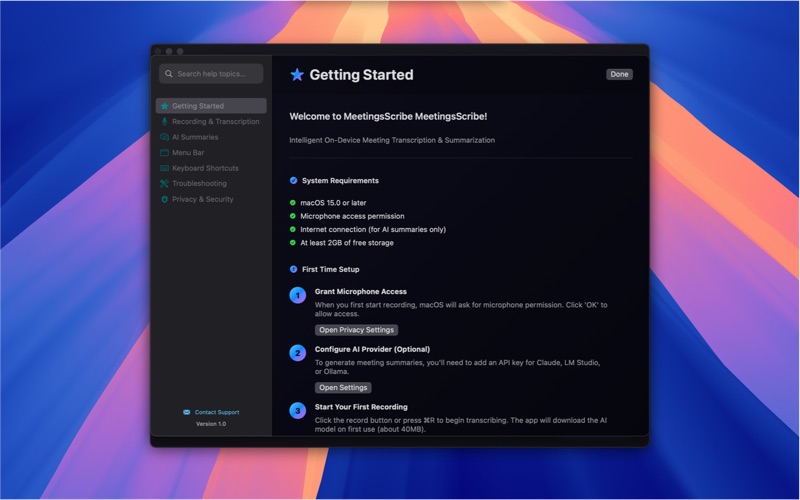Viewport: 800px width, 500px height.
Task: Switch to the Menu Bar topic
Action: pyautogui.click(x=211, y=153)
